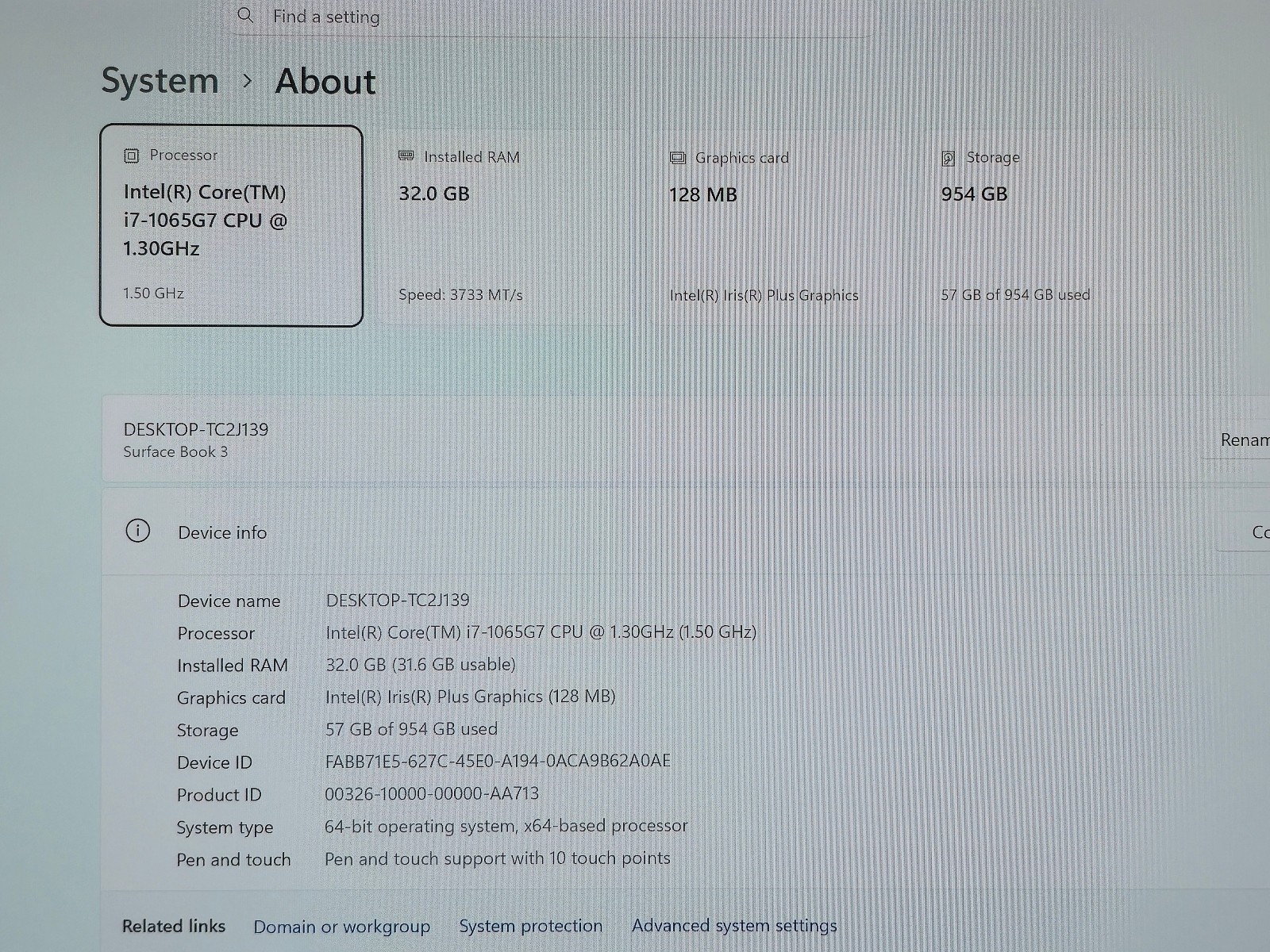
Task: Click Intel(R) Iris(R) Plus Graphics card caption
Action: click(x=764, y=296)
